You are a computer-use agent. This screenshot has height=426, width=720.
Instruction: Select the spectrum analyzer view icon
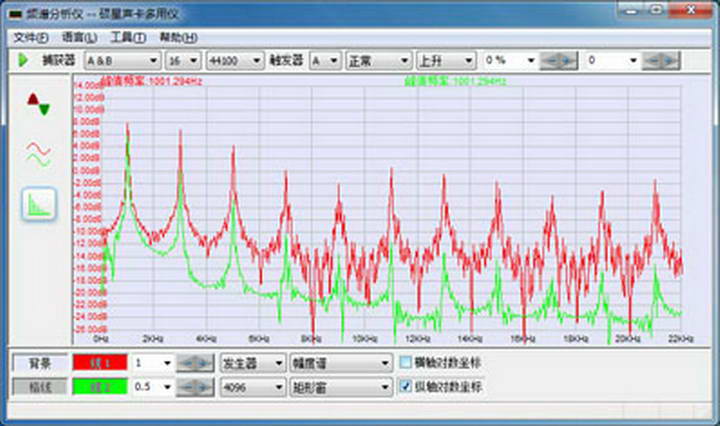click(x=39, y=204)
